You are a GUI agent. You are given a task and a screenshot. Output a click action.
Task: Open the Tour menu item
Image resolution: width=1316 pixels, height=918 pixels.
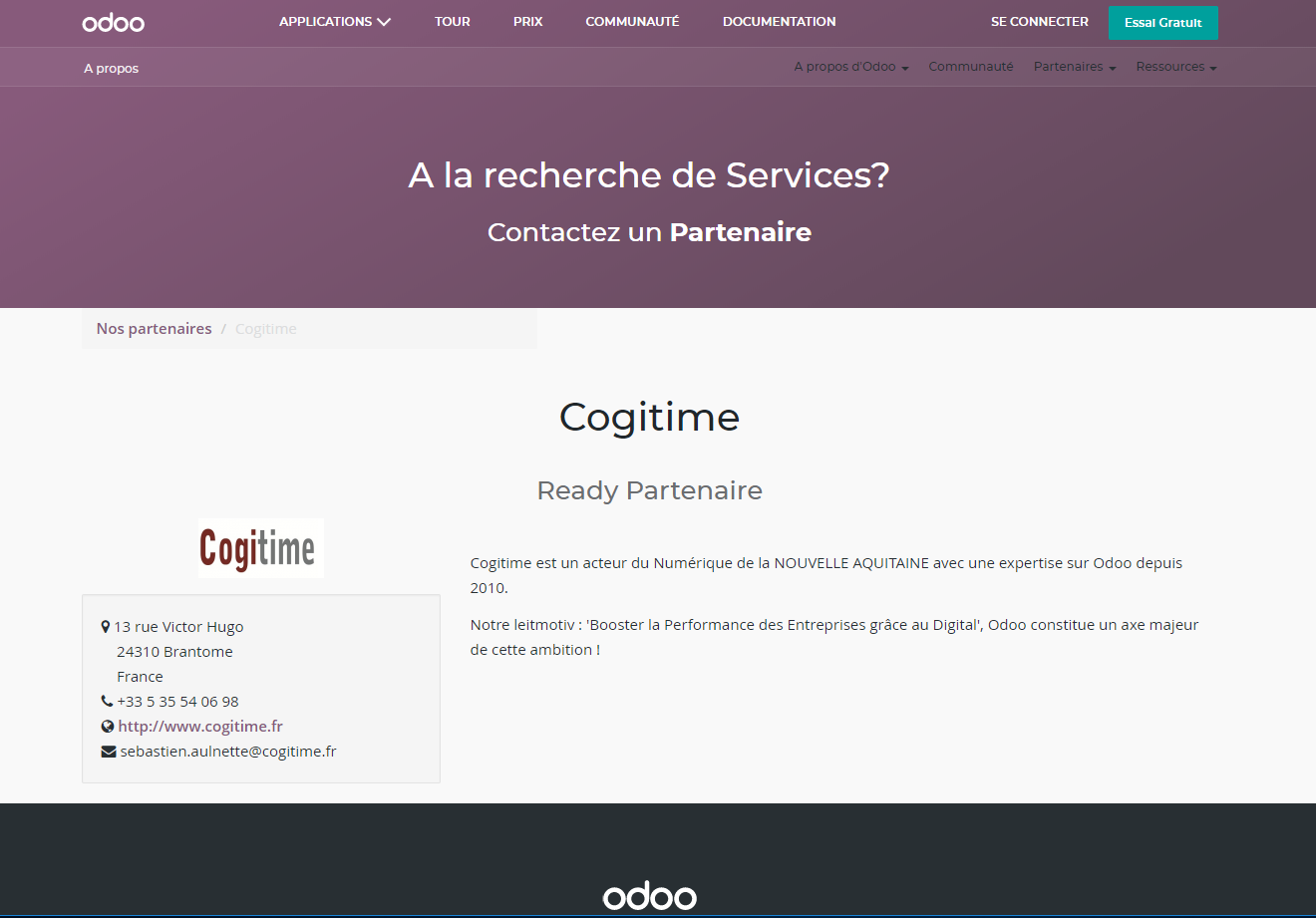coord(453,22)
